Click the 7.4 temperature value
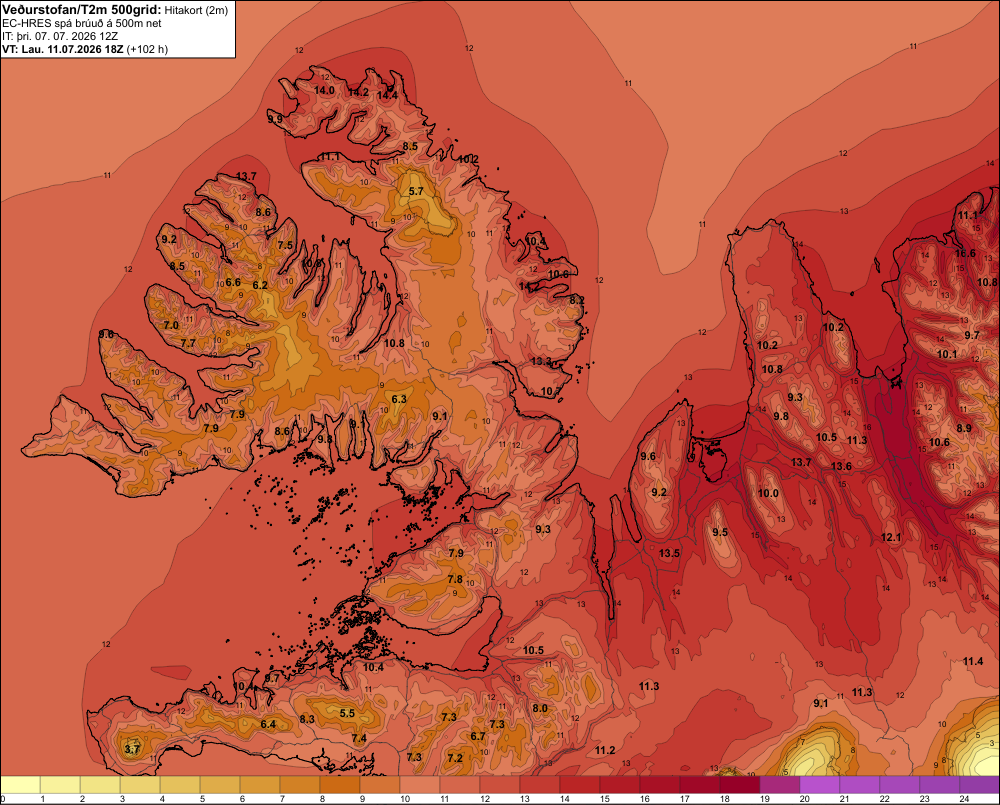 [359, 738]
